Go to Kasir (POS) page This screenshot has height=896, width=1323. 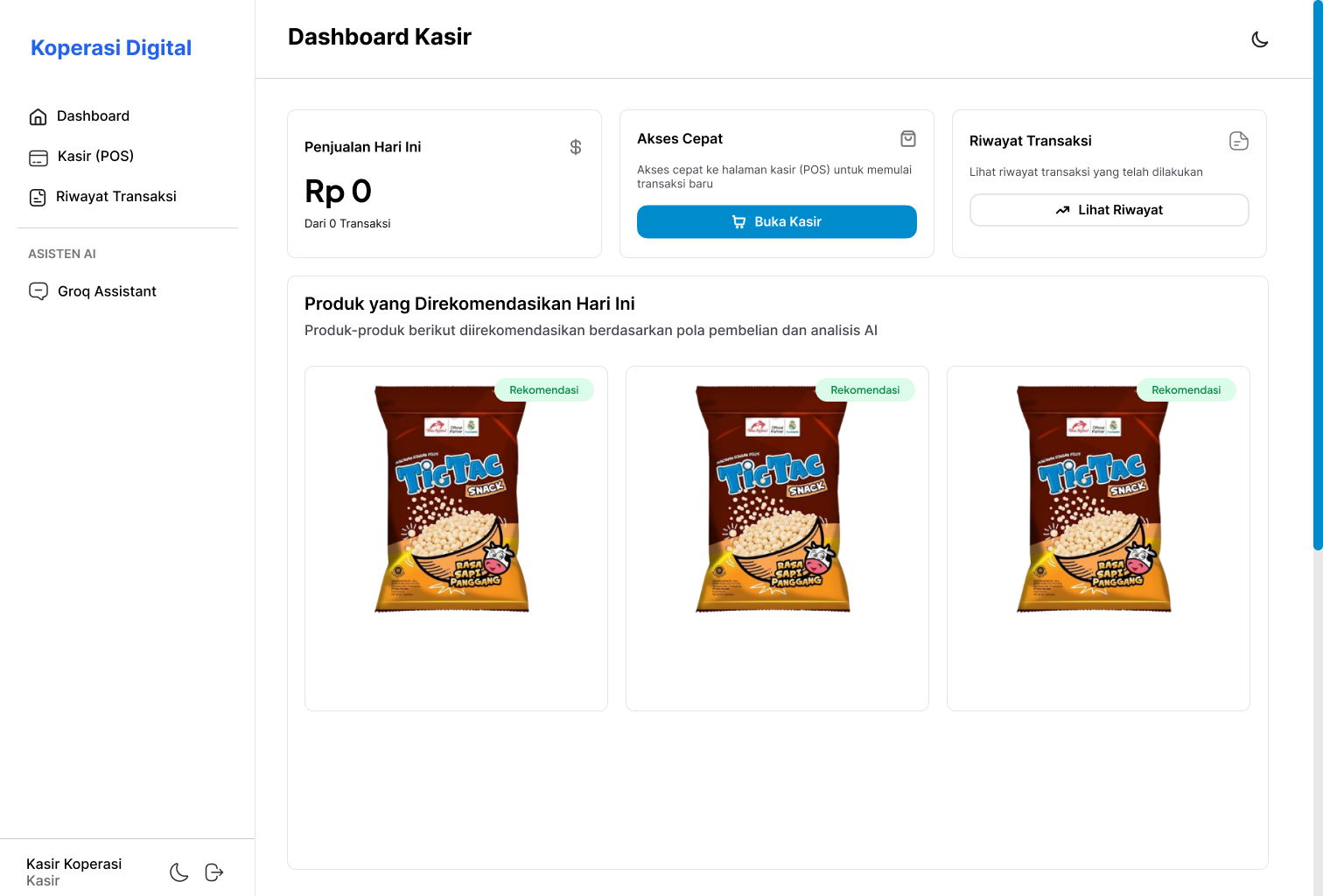pos(95,157)
